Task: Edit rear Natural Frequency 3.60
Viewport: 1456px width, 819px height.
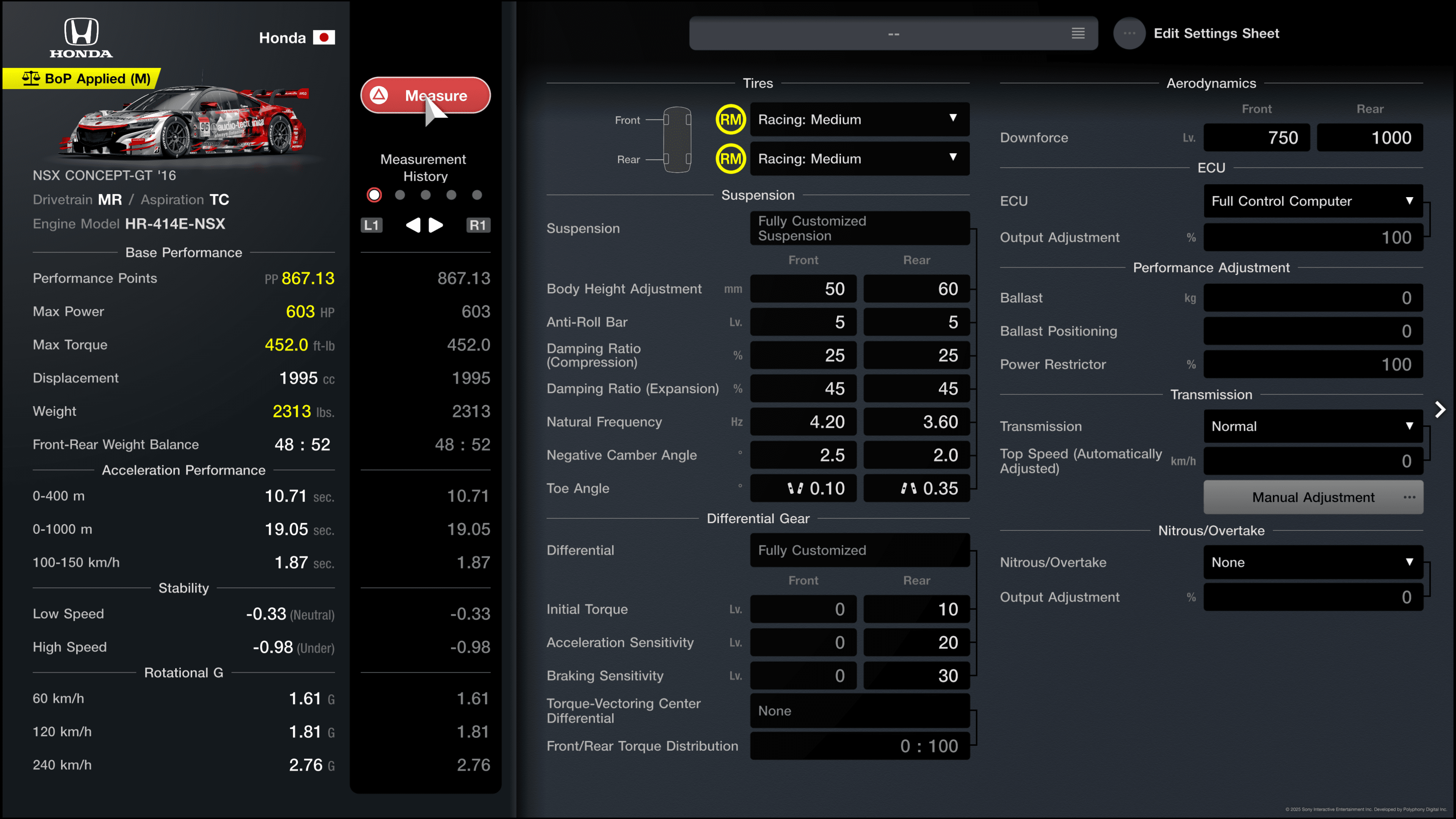Action: [x=917, y=422]
